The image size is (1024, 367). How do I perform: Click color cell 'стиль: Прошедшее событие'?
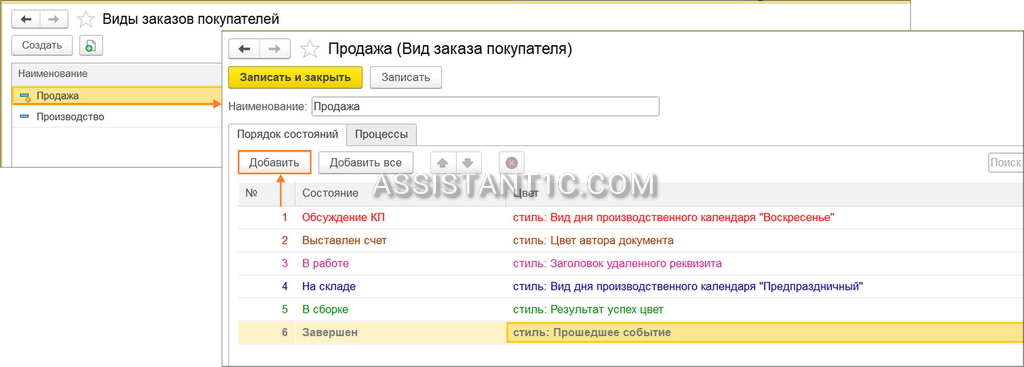(765, 332)
